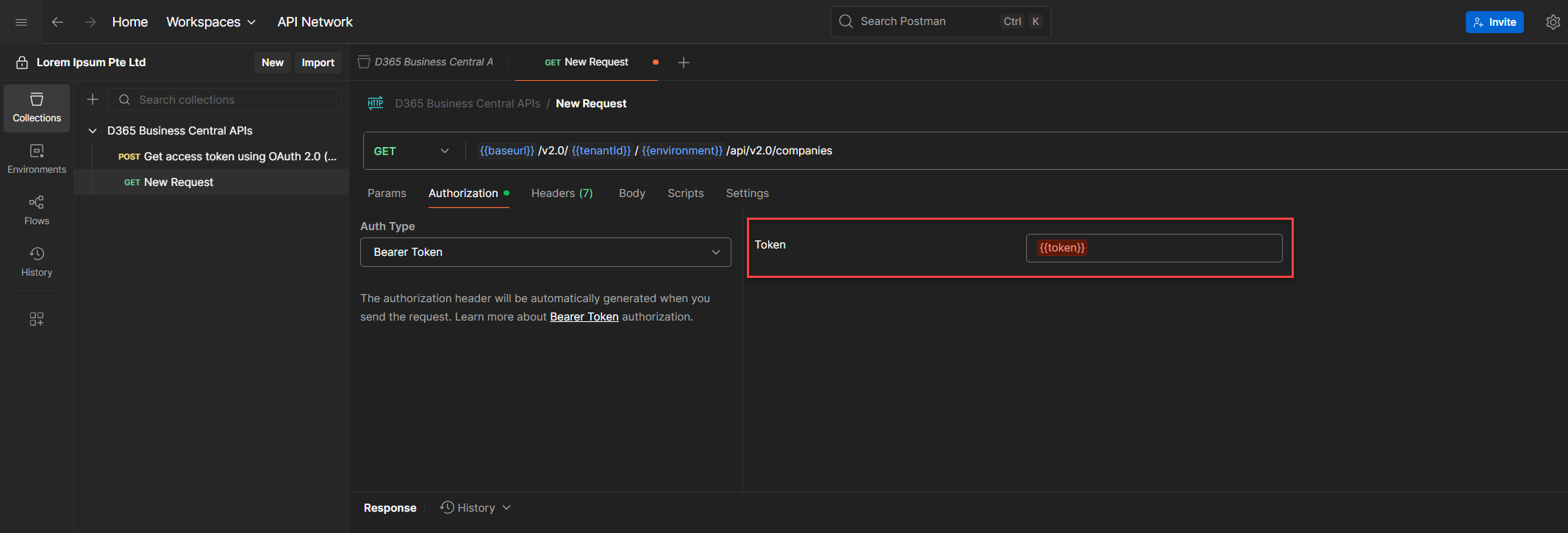Go back with the left arrow
This screenshot has height=533, width=1568.
tap(57, 22)
